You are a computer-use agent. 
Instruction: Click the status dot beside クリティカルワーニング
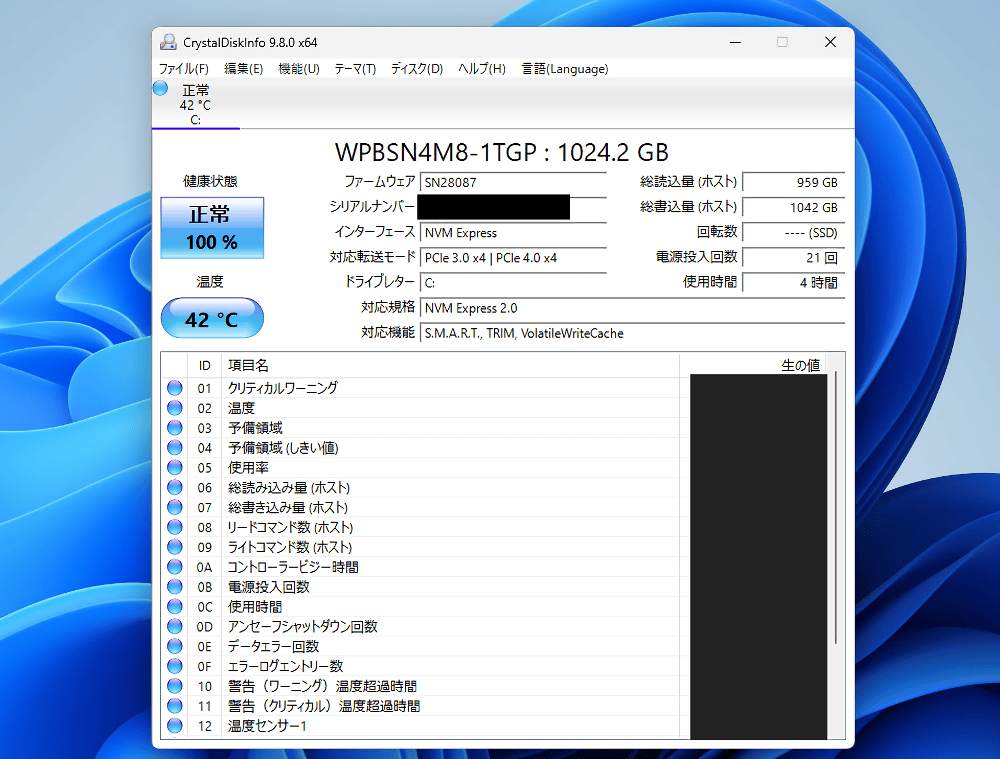(x=174, y=388)
